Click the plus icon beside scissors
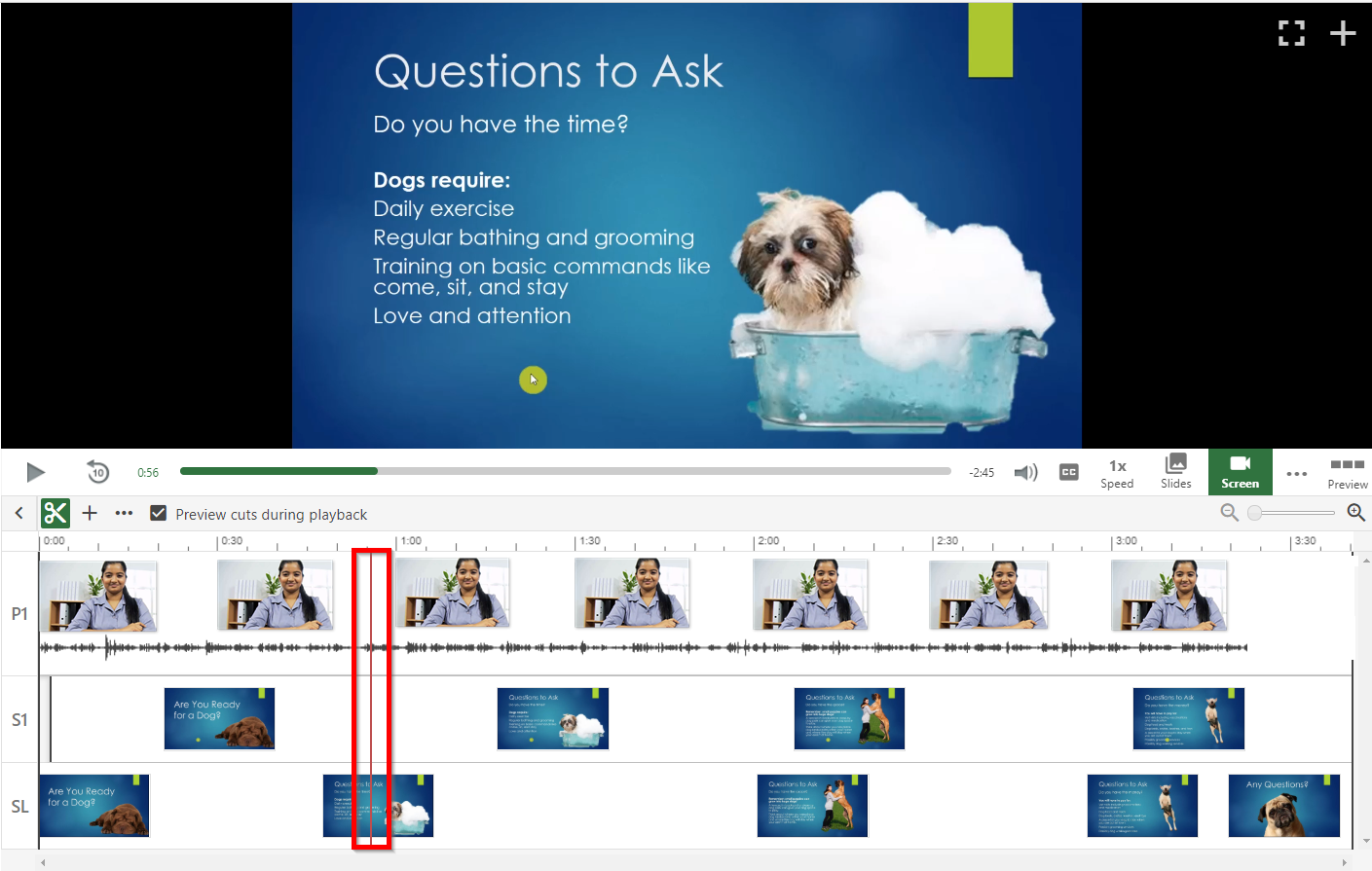Viewport: 1372px width, 871px height. [90, 513]
